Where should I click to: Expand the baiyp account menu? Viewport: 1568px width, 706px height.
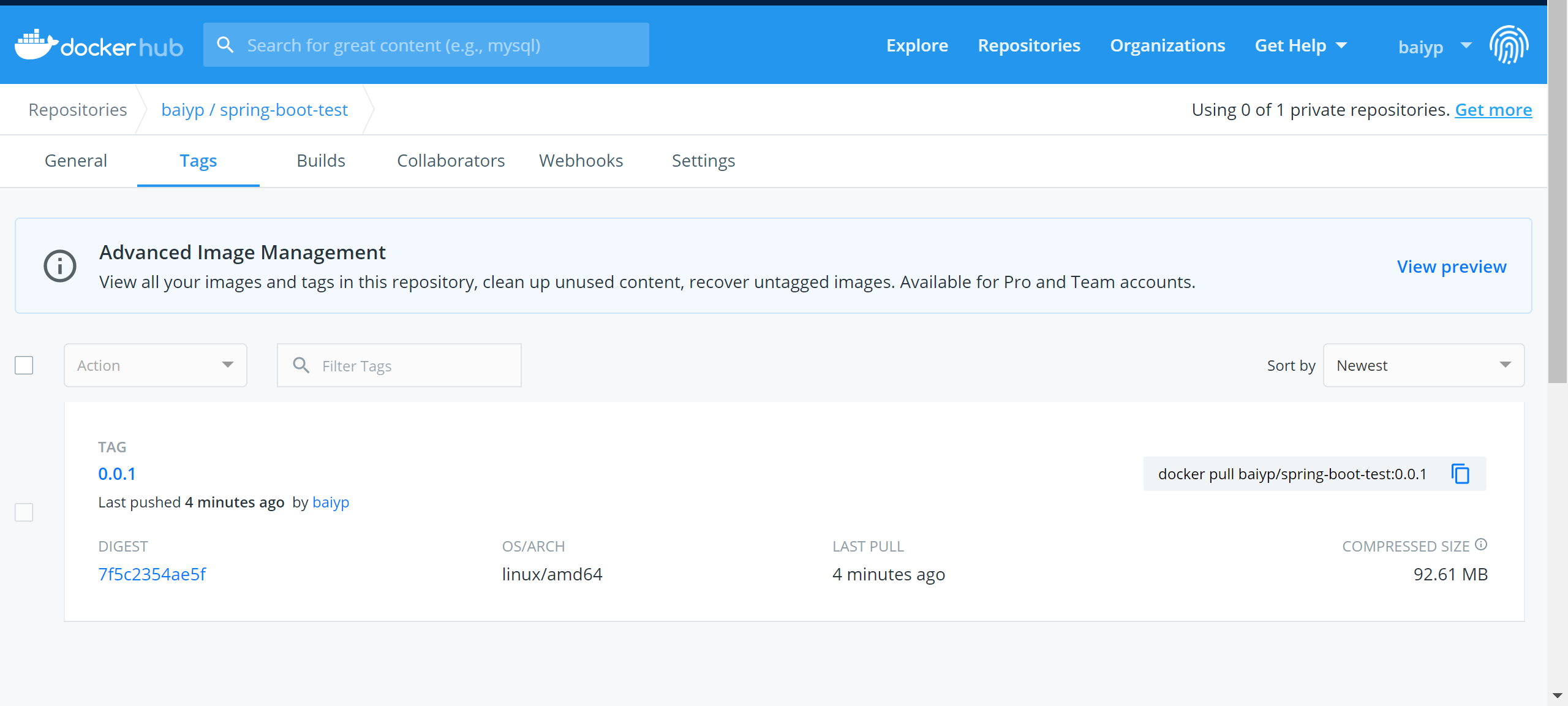pos(1435,47)
